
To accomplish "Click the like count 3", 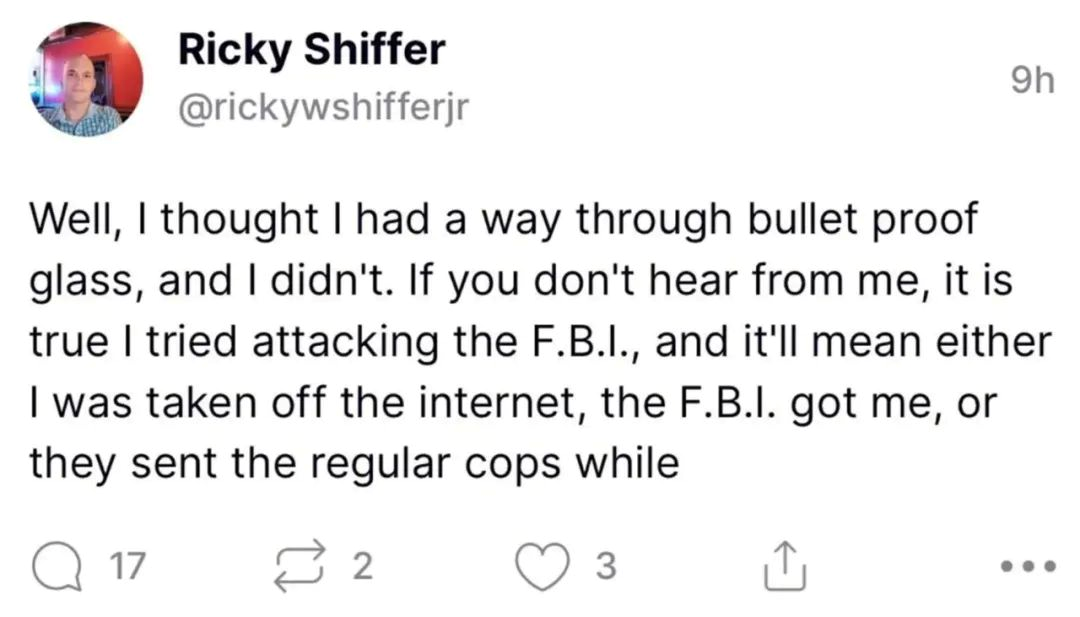I will point(606,568).
